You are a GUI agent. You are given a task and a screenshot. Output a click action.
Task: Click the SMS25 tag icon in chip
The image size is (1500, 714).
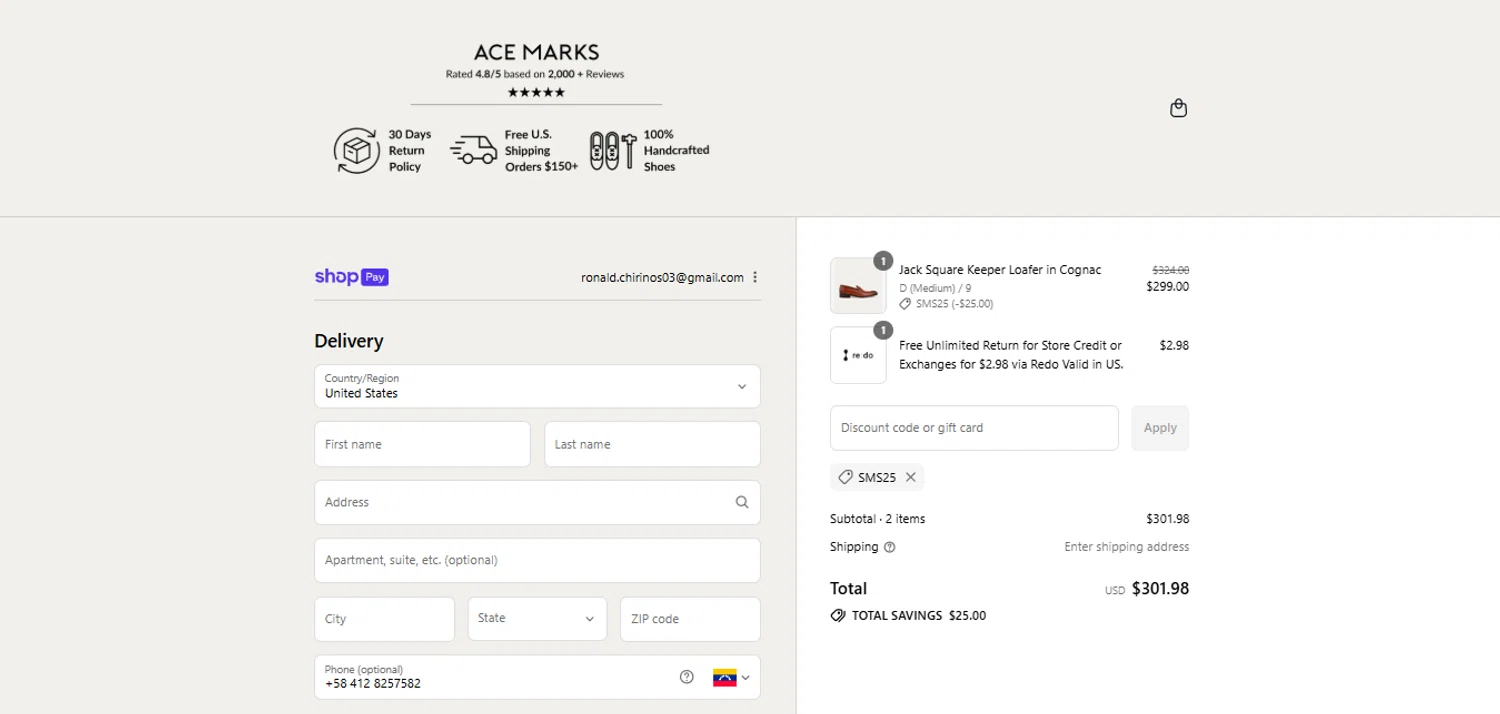click(845, 477)
